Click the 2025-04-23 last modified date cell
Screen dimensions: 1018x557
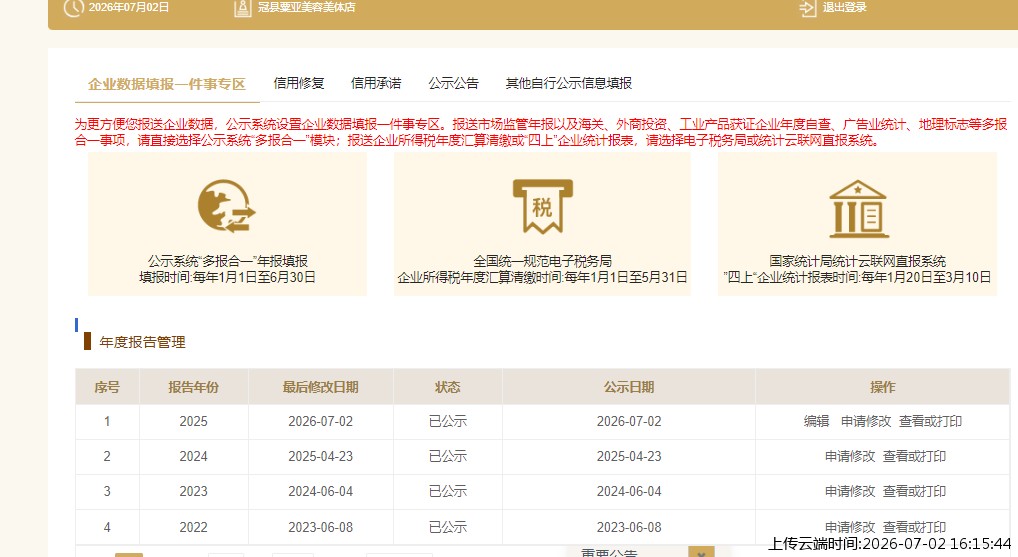point(321,456)
